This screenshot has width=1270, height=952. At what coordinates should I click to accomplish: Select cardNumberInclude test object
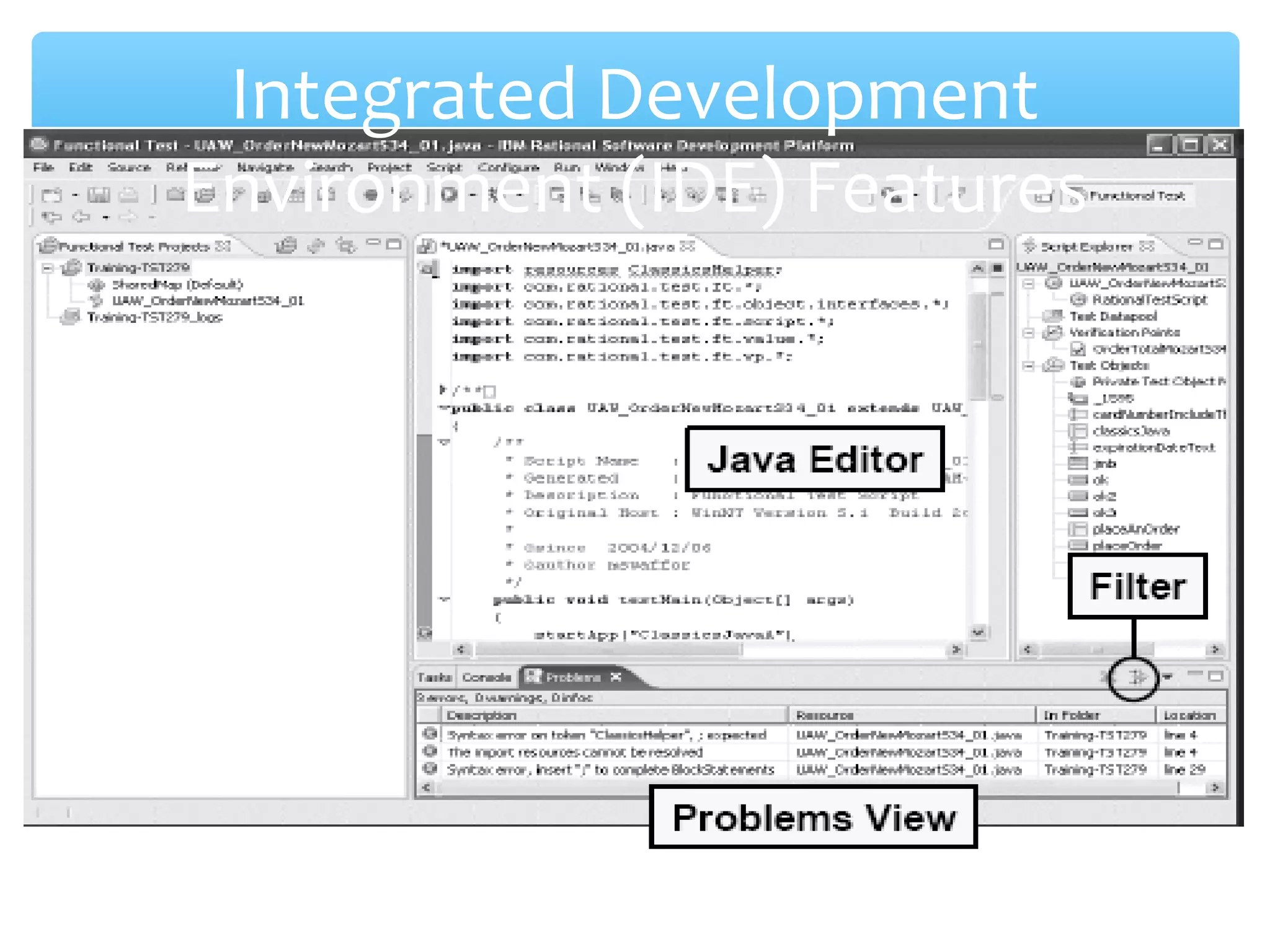(x=1158, y=414)
